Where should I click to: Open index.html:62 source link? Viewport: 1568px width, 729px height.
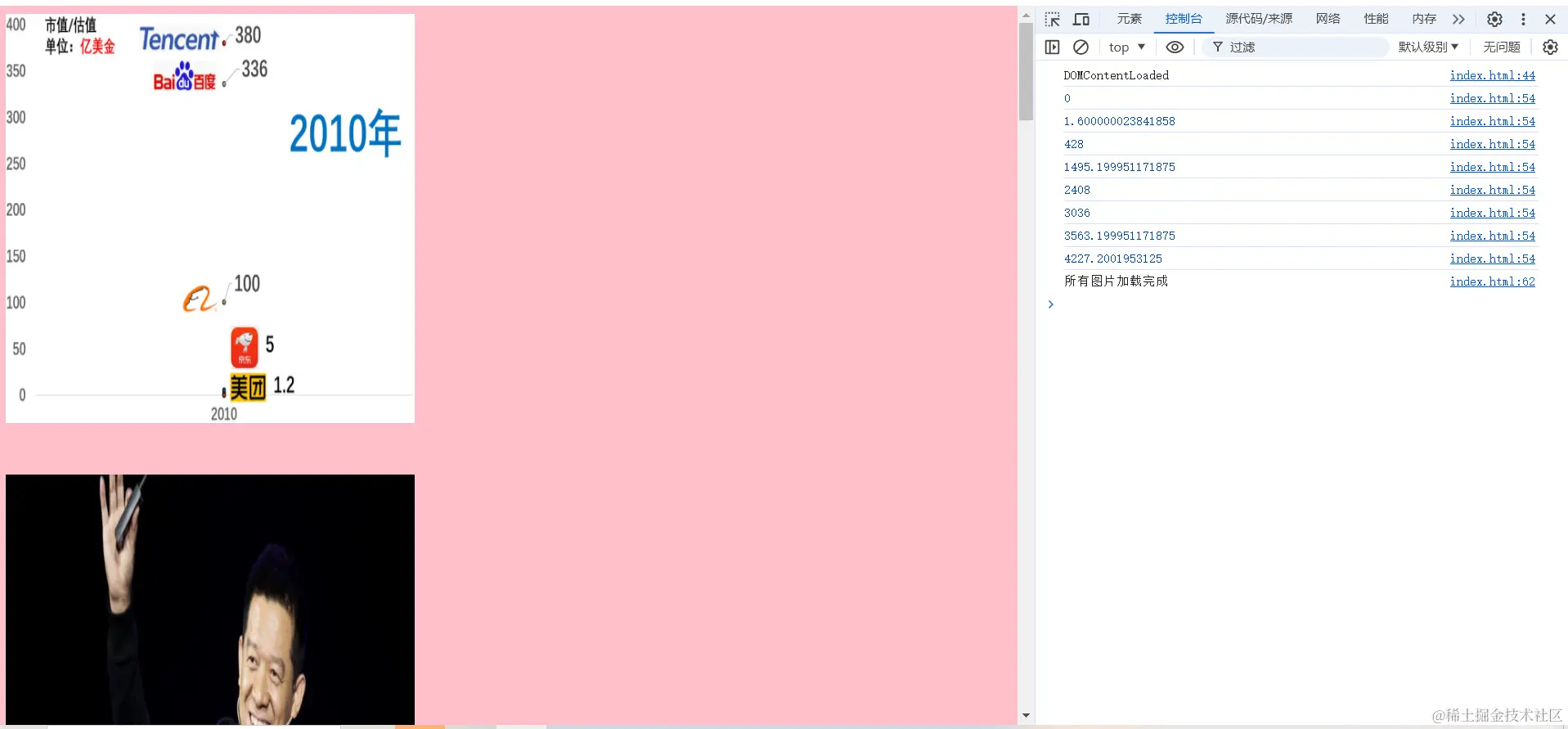point(1493,281)
